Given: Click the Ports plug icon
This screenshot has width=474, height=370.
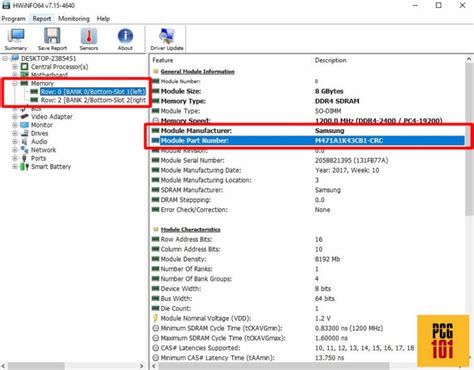Looking at the screenshot, I should [x=24, y=158].
